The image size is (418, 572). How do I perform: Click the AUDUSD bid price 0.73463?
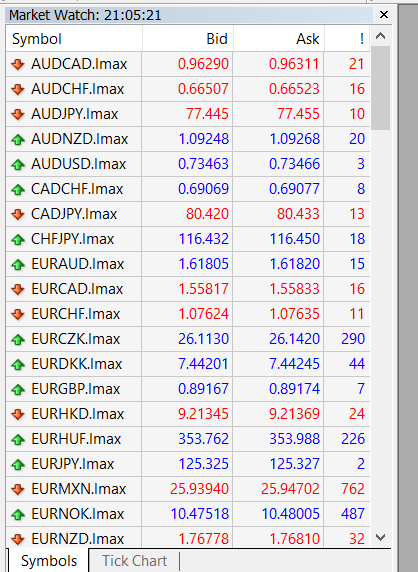click(203, 164)
